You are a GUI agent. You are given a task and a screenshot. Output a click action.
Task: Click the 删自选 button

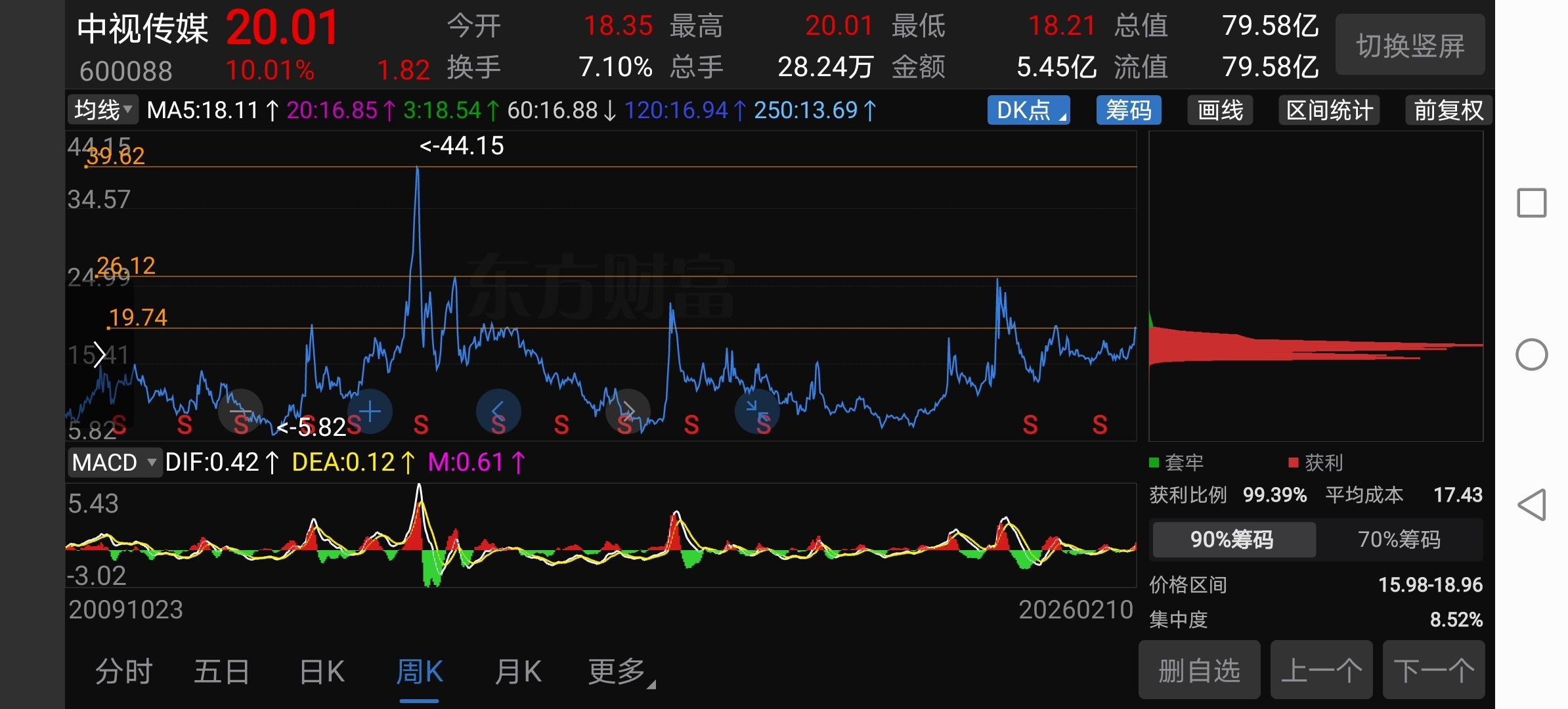[x=1199, y=671]
